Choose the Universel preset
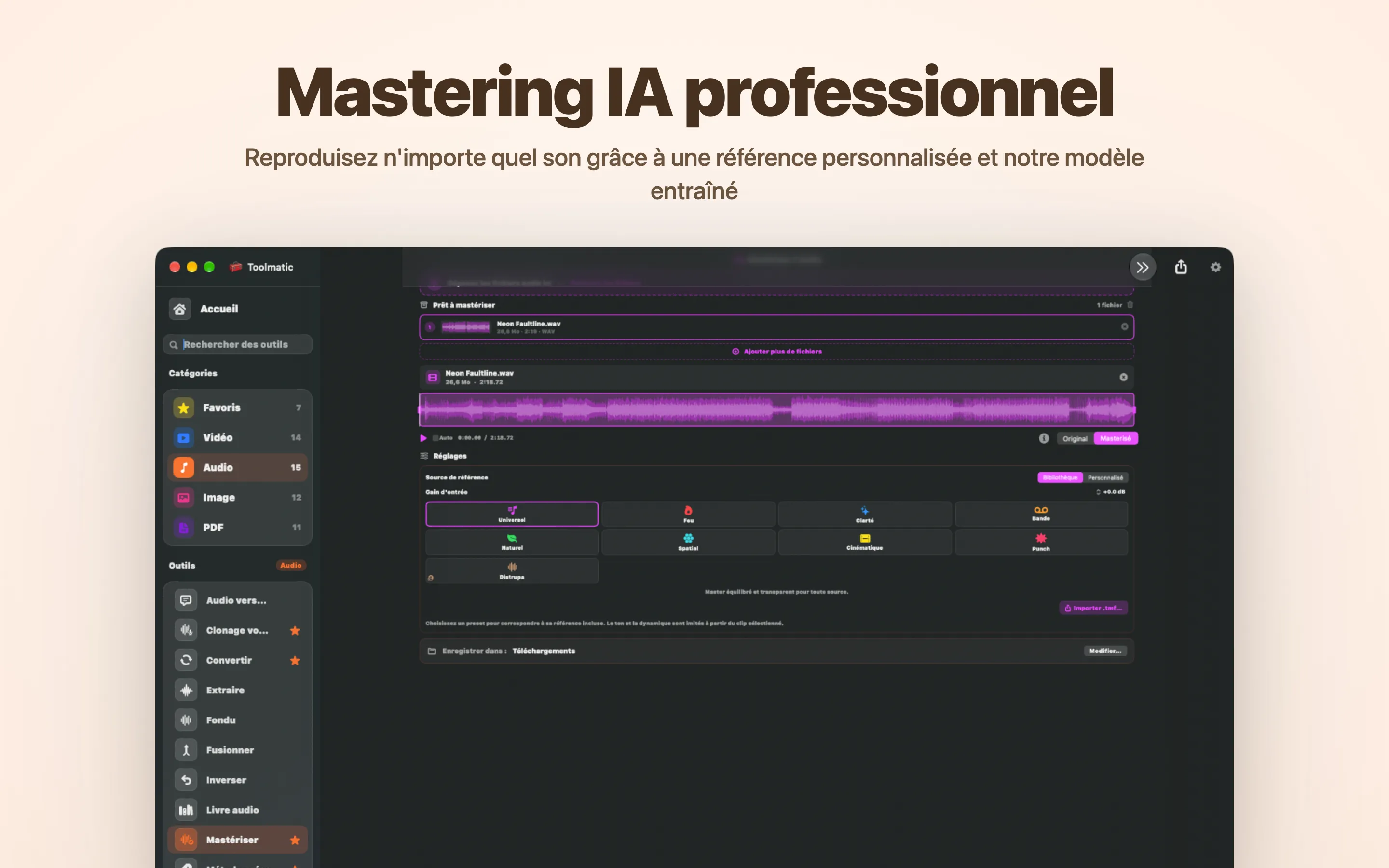The image size is (1389, 868). click(512, 514)
